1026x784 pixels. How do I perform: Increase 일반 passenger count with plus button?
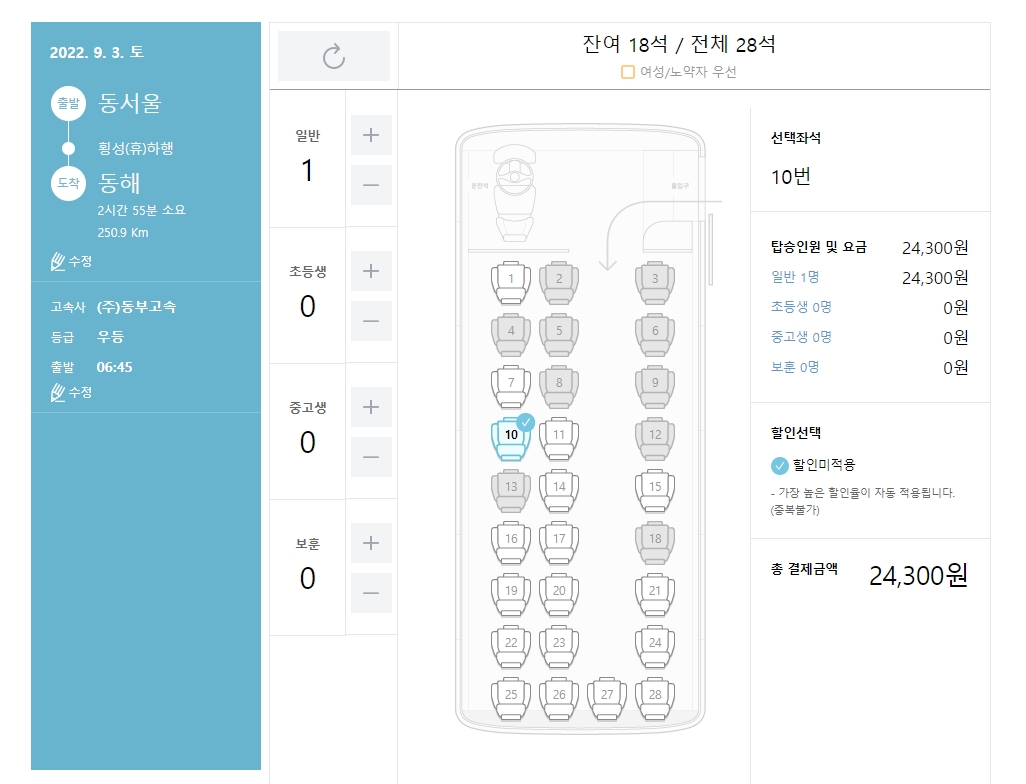[371, 135]
